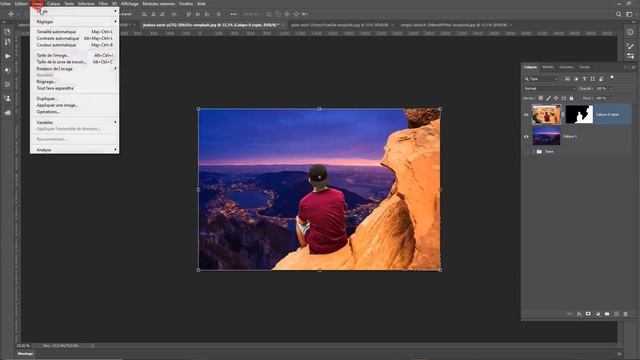
Task: Toggle lock all padlock icon
Action: click(571, 98)
